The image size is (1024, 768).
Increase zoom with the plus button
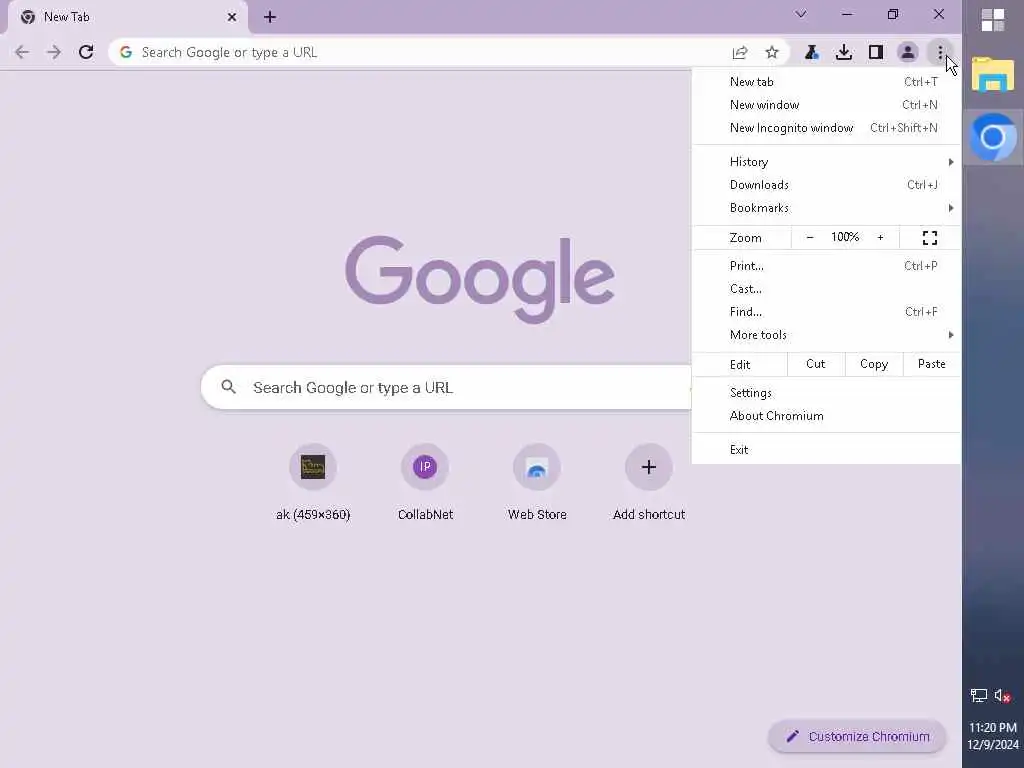coord(880,238)
